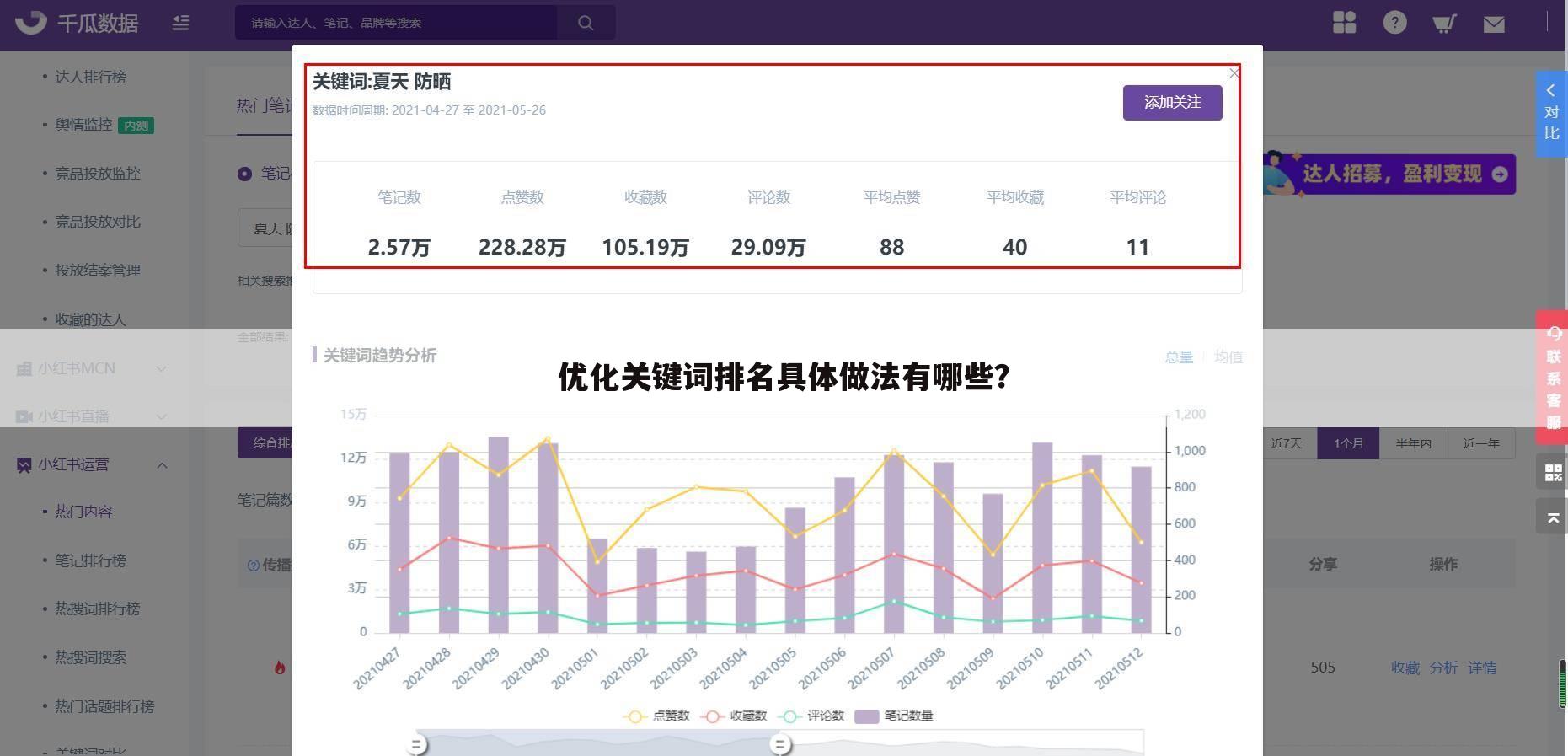Click the help icon beside 传播 column header
Viewport: 1568px width, 756px height.
point(253,565)
